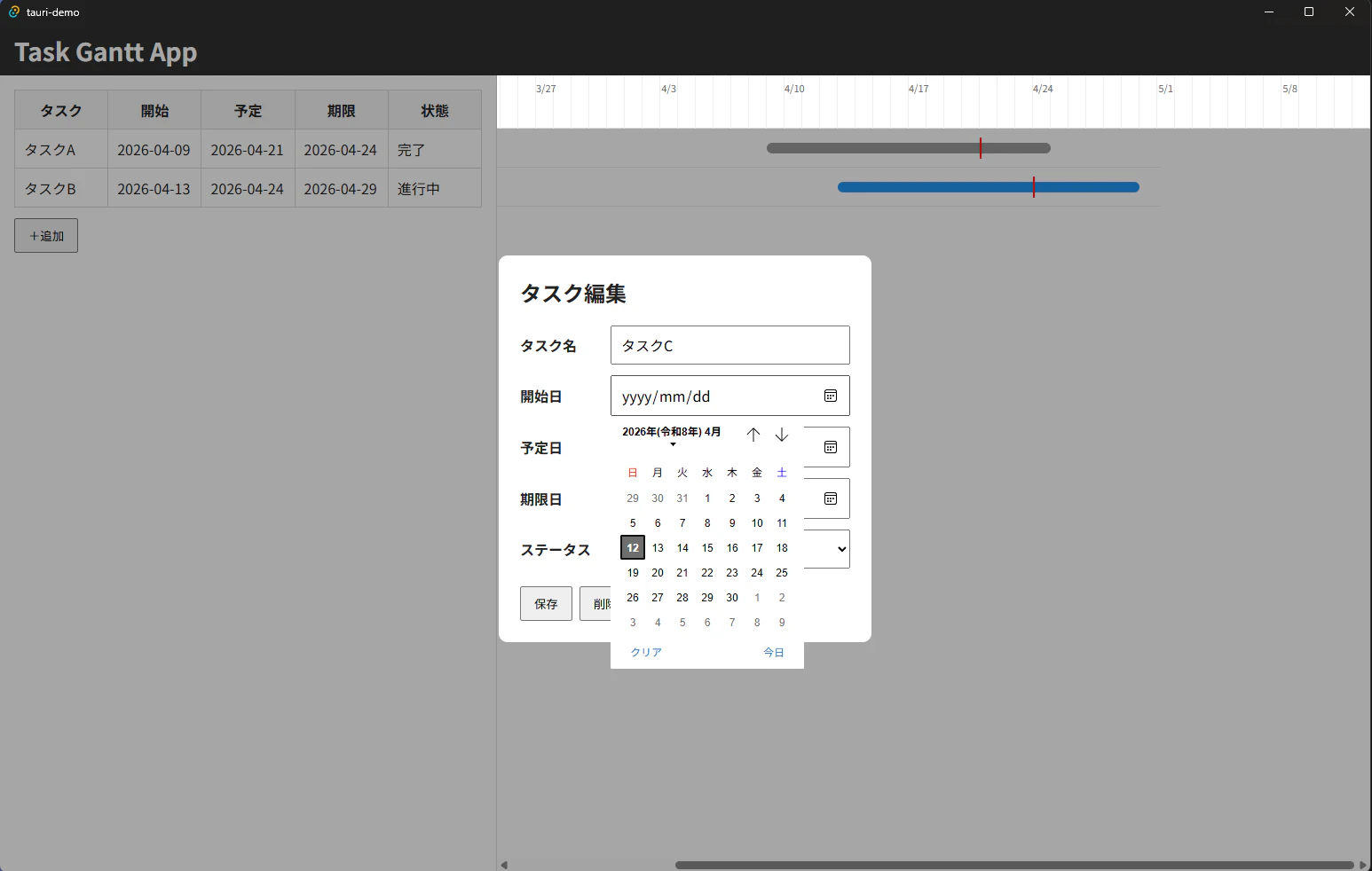The width and height of the screenshot is (1372, 871).
Task: Expand the 2026年(令和8年) 4月 month selector
Action: pyautogui.click(x=672, y=435)
